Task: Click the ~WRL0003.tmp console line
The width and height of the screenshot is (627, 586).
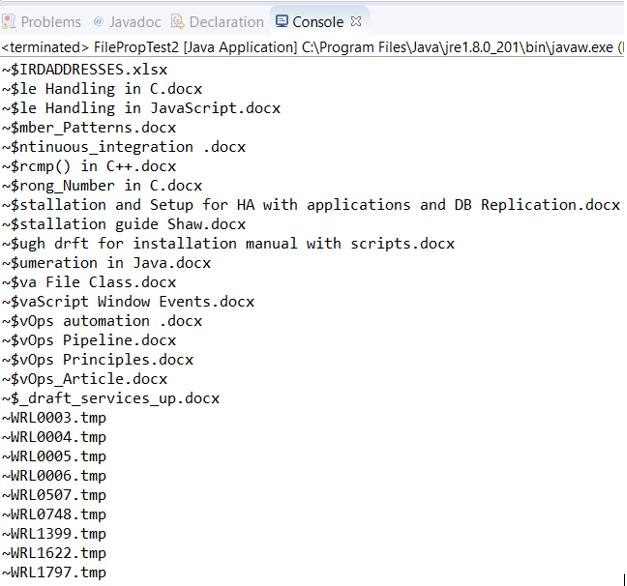Action: (x=53, y=417)
